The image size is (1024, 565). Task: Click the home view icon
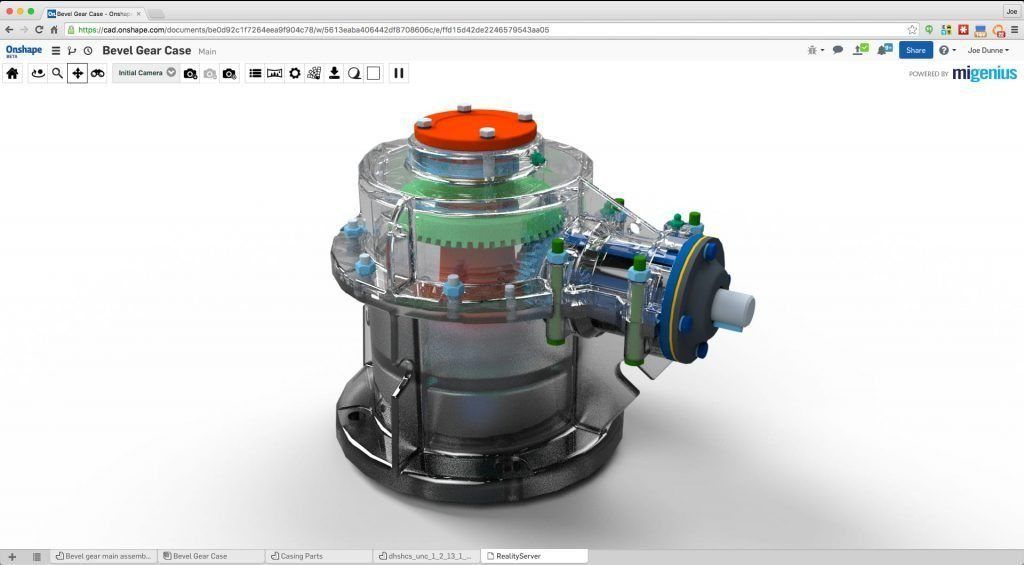point(12,73)
